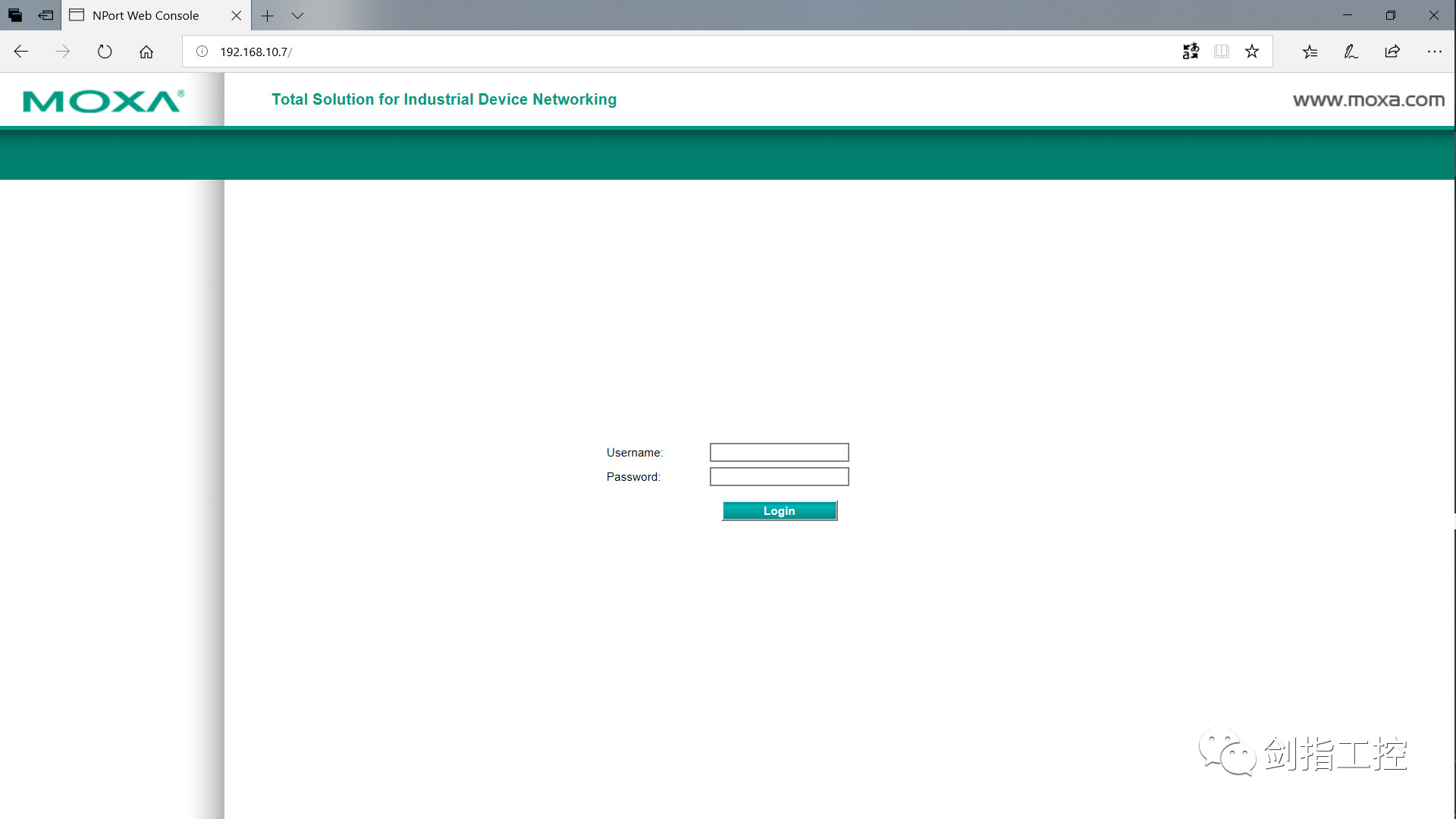Refresh the NPort Web Console page
Viewport: 1456px width, 819px height.
tap(105, 52)
